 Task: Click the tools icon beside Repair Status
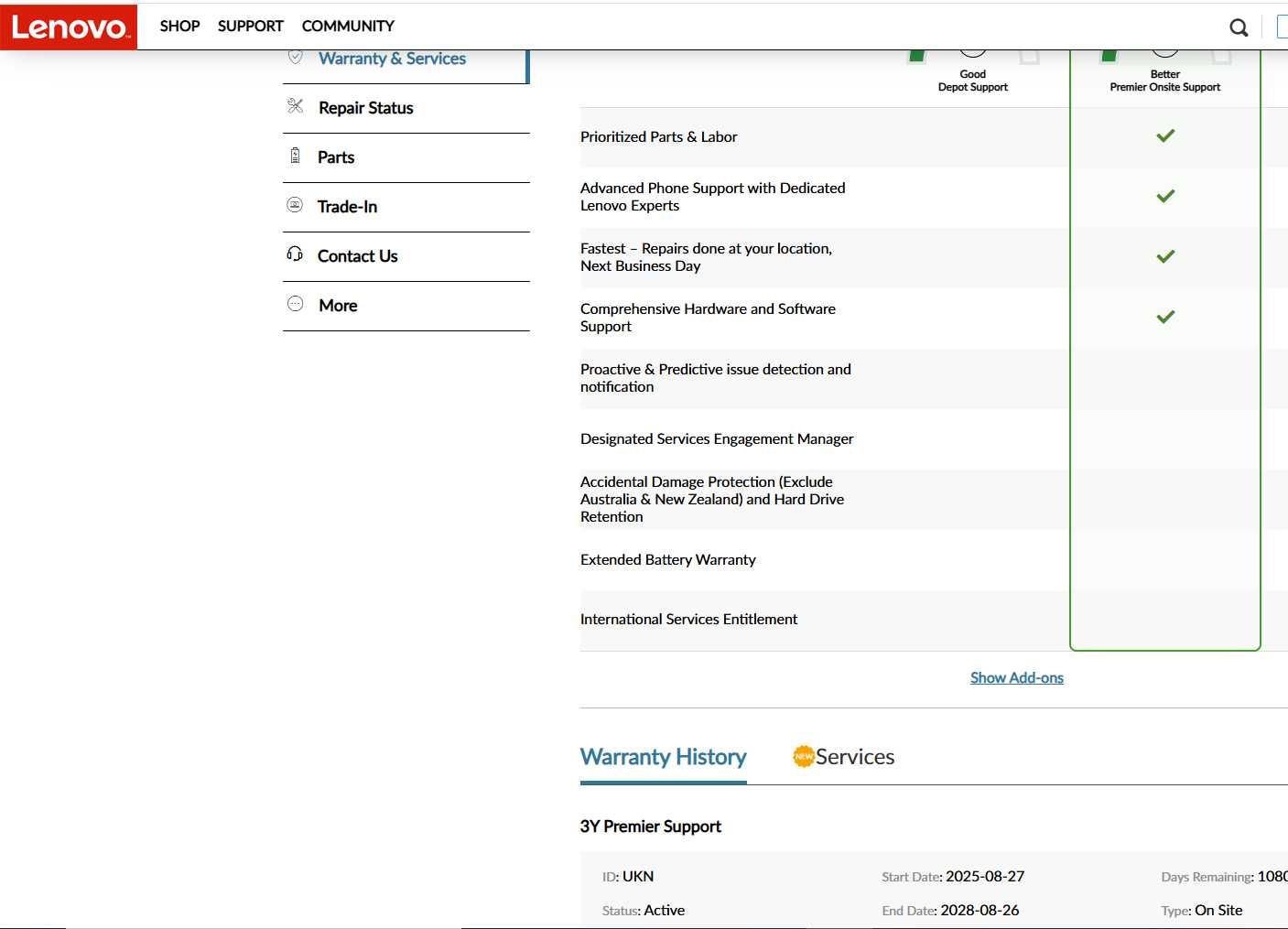[x=295, y=106]
